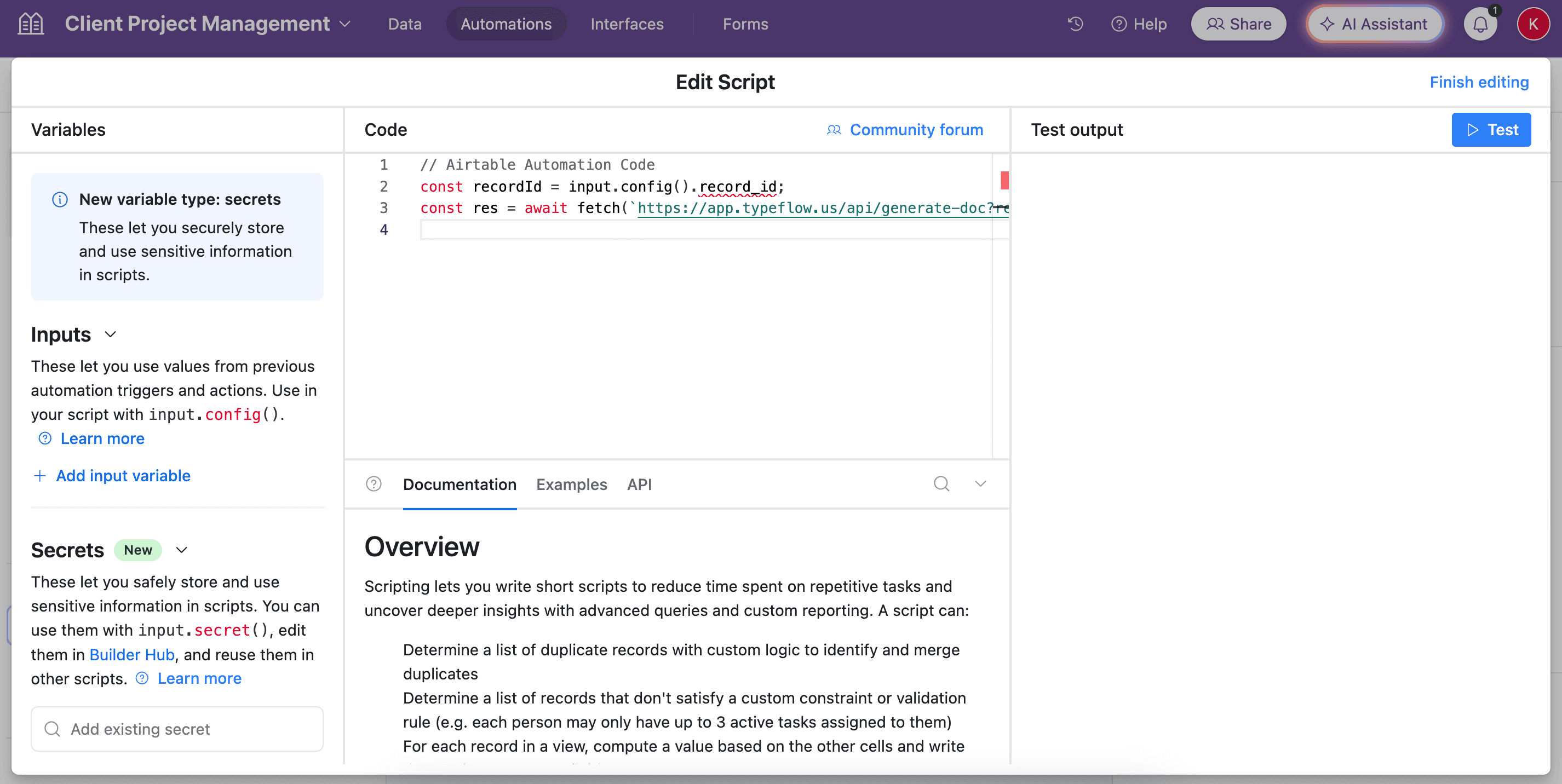This screenshot has width=1562, height=784.
Task: Collapse the Inputs section chevron
Action: 111,335
